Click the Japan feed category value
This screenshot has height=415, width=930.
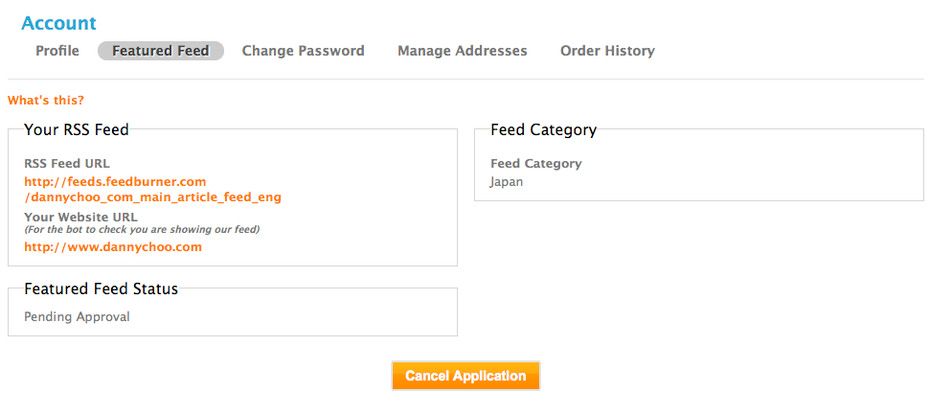(x=506, y=182)
